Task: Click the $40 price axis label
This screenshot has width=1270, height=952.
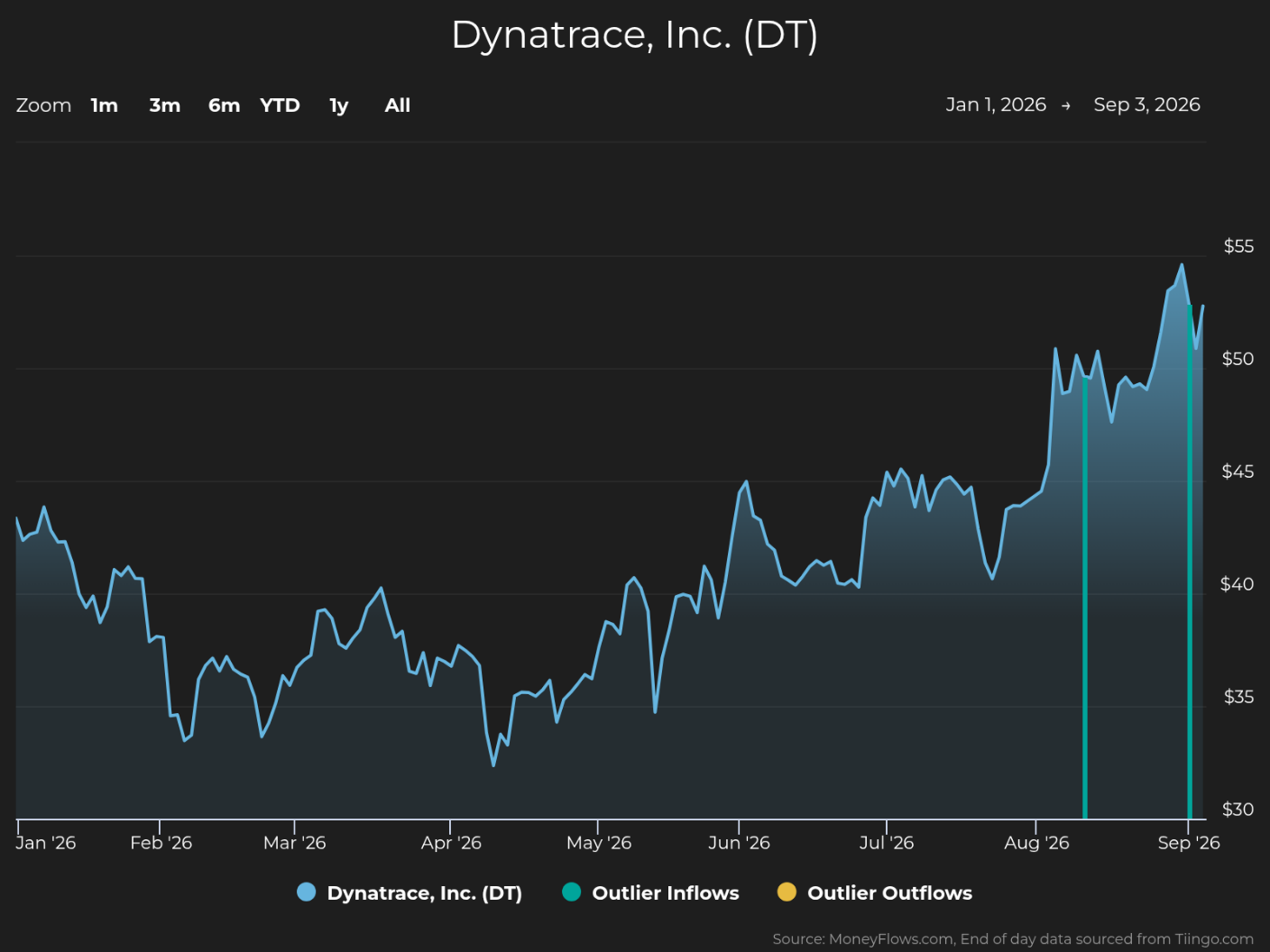Action: pos(1237,584)
